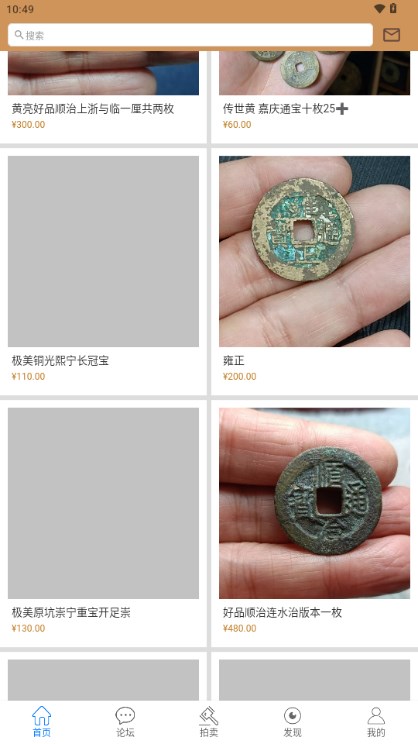Tap the magnifier icon in search bar
The height and width of the screenshot is (744, 418).
point(19,35)
